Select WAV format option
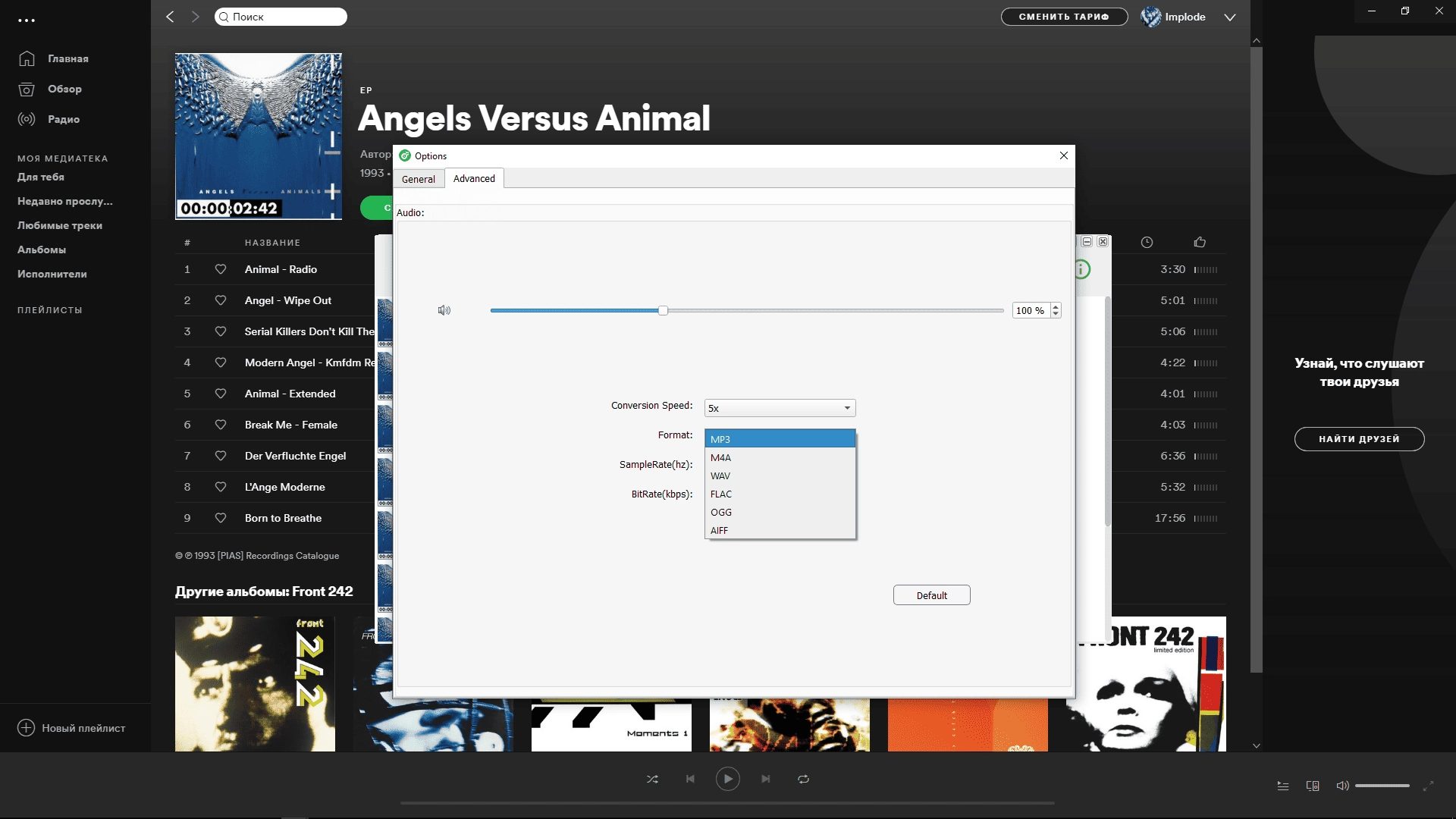This screenshot has width=1456, height=819. [x=780, y=475]
